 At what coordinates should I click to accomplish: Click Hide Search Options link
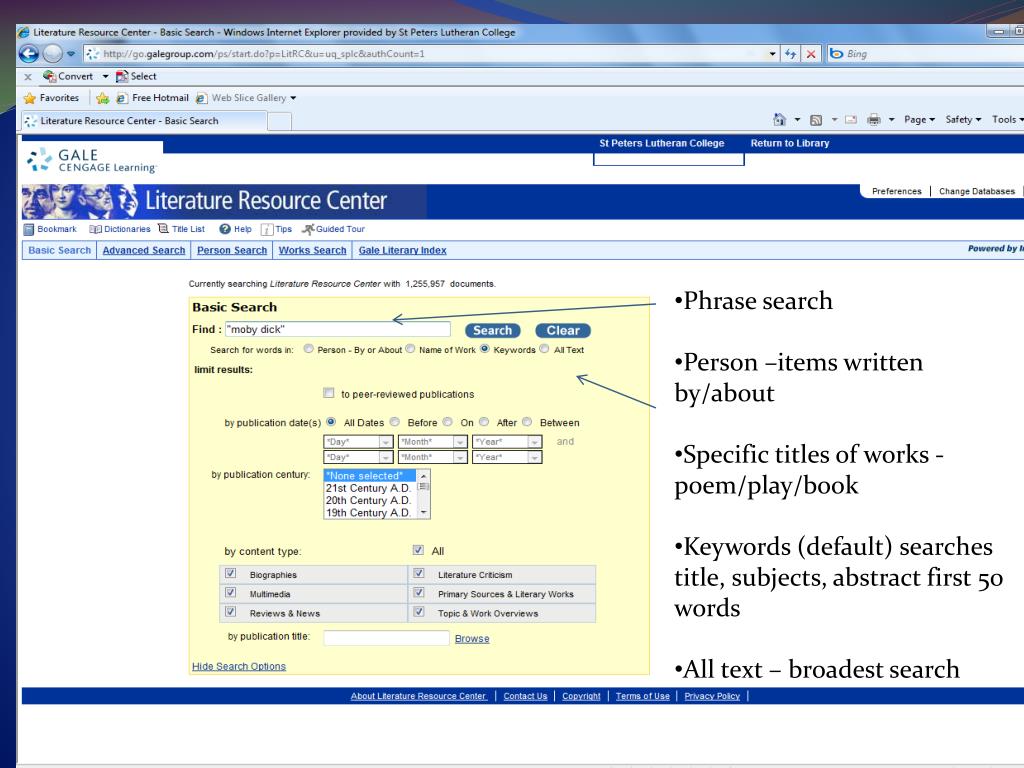pyautogui.click(x=239, y=666)
